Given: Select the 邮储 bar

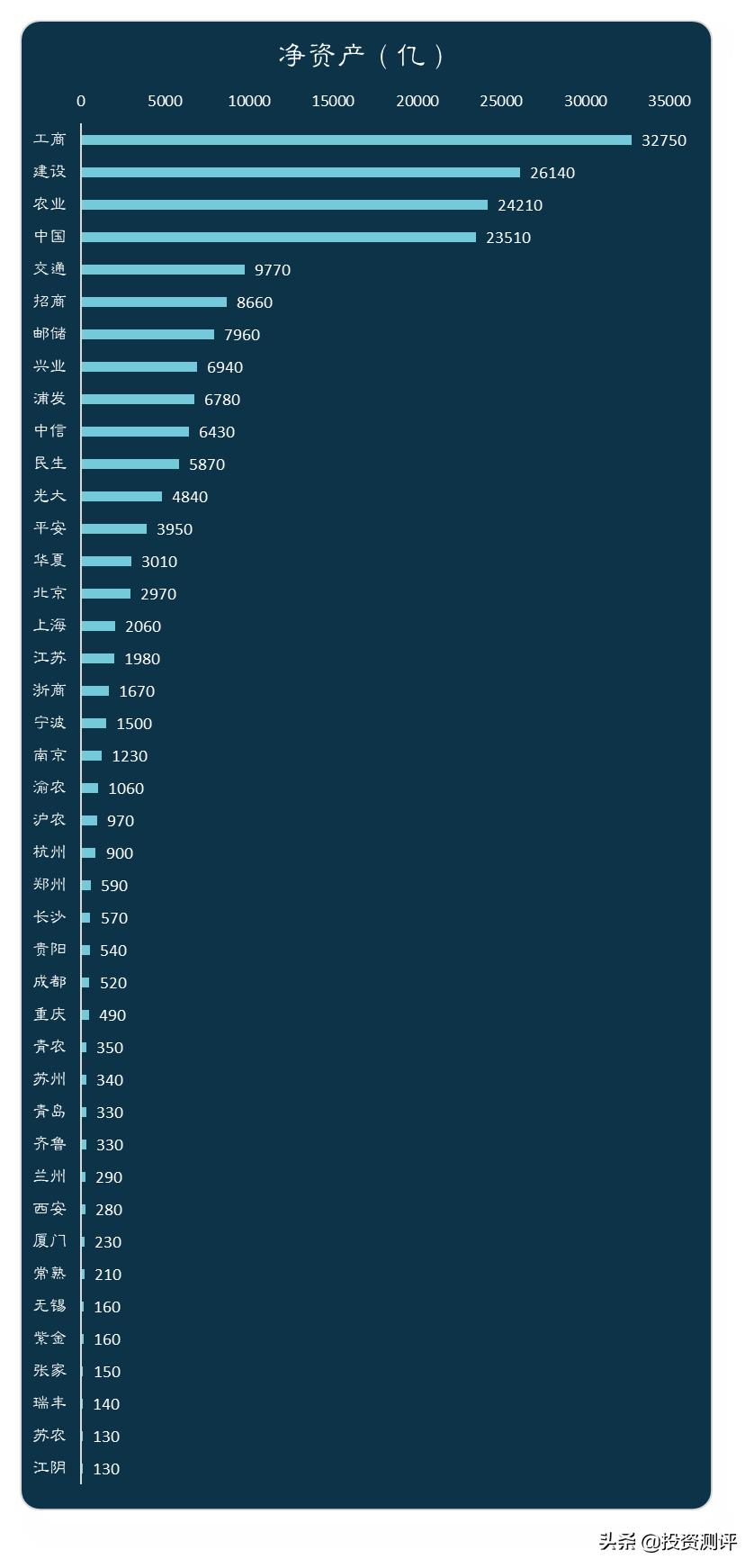Looking at the screenshot, I should coord(148,335).
